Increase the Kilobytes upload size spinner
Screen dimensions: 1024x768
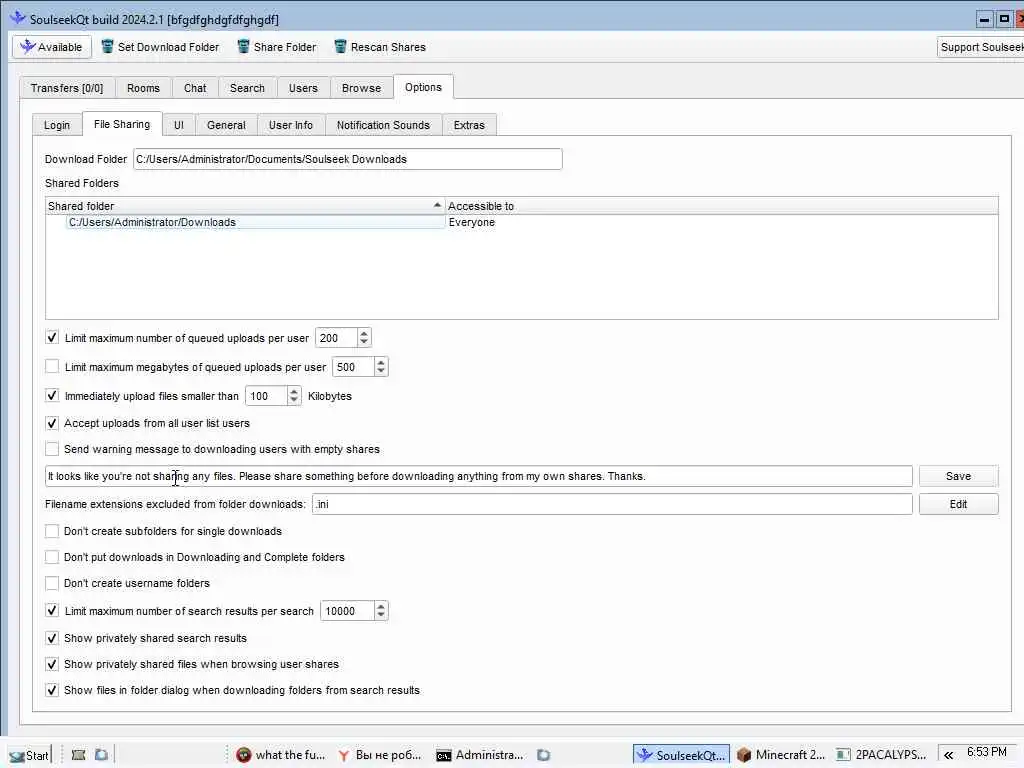tap(294, 391)
